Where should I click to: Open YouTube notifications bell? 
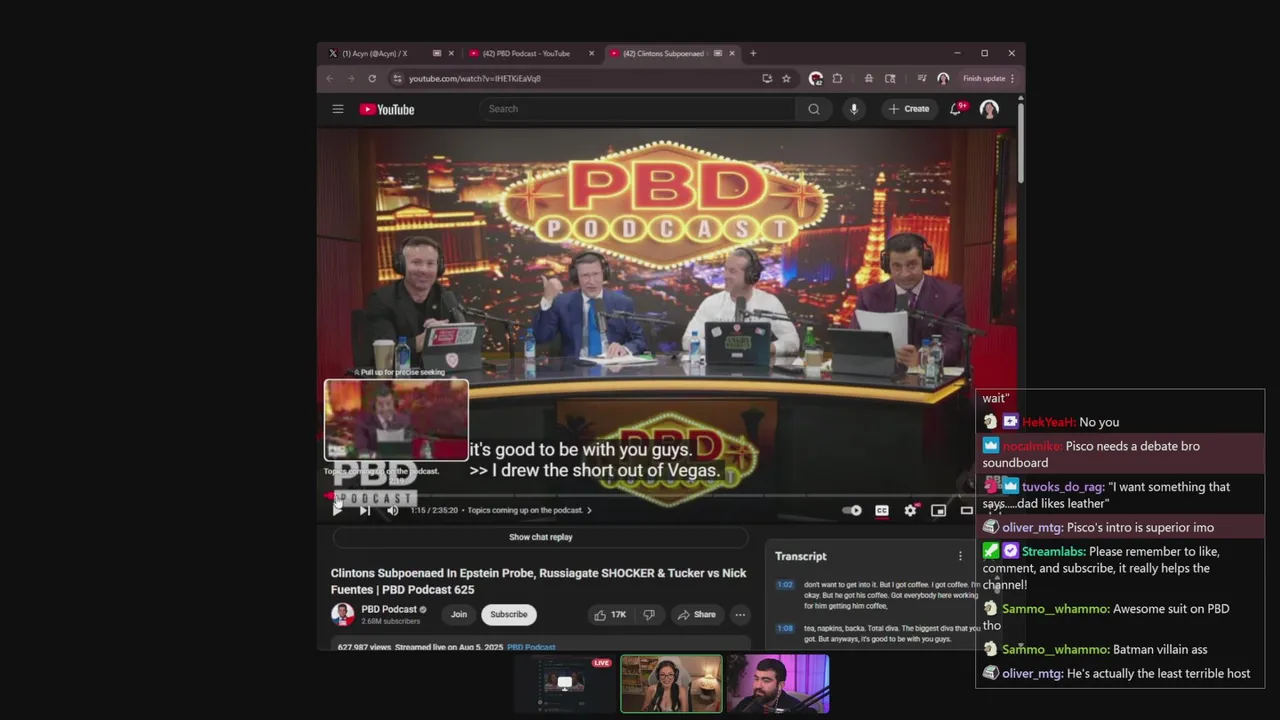click(x=956, y=109)
